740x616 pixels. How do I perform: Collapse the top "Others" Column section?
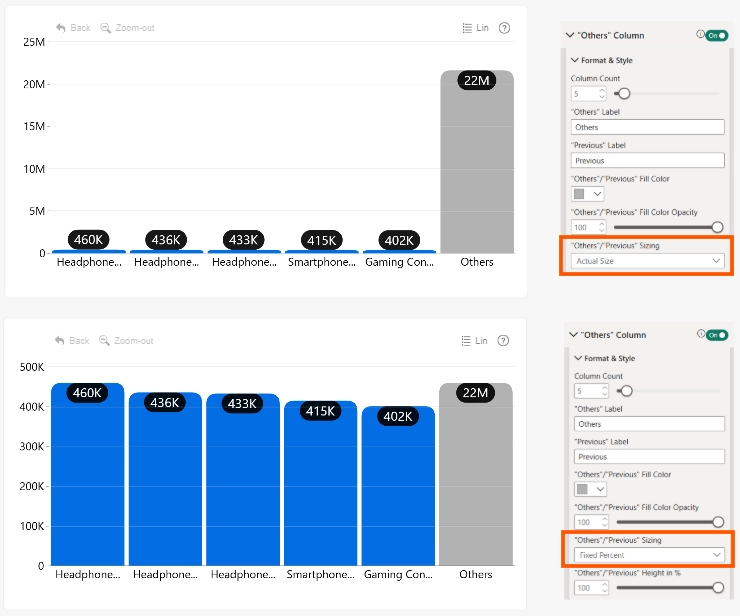[x=570, y=35]
